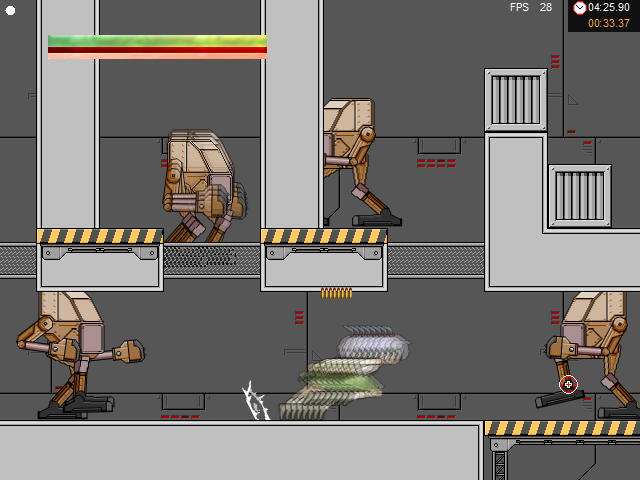Click the blurred mech walker between pillars
The image size is (640, 480).
coord(204,186)
